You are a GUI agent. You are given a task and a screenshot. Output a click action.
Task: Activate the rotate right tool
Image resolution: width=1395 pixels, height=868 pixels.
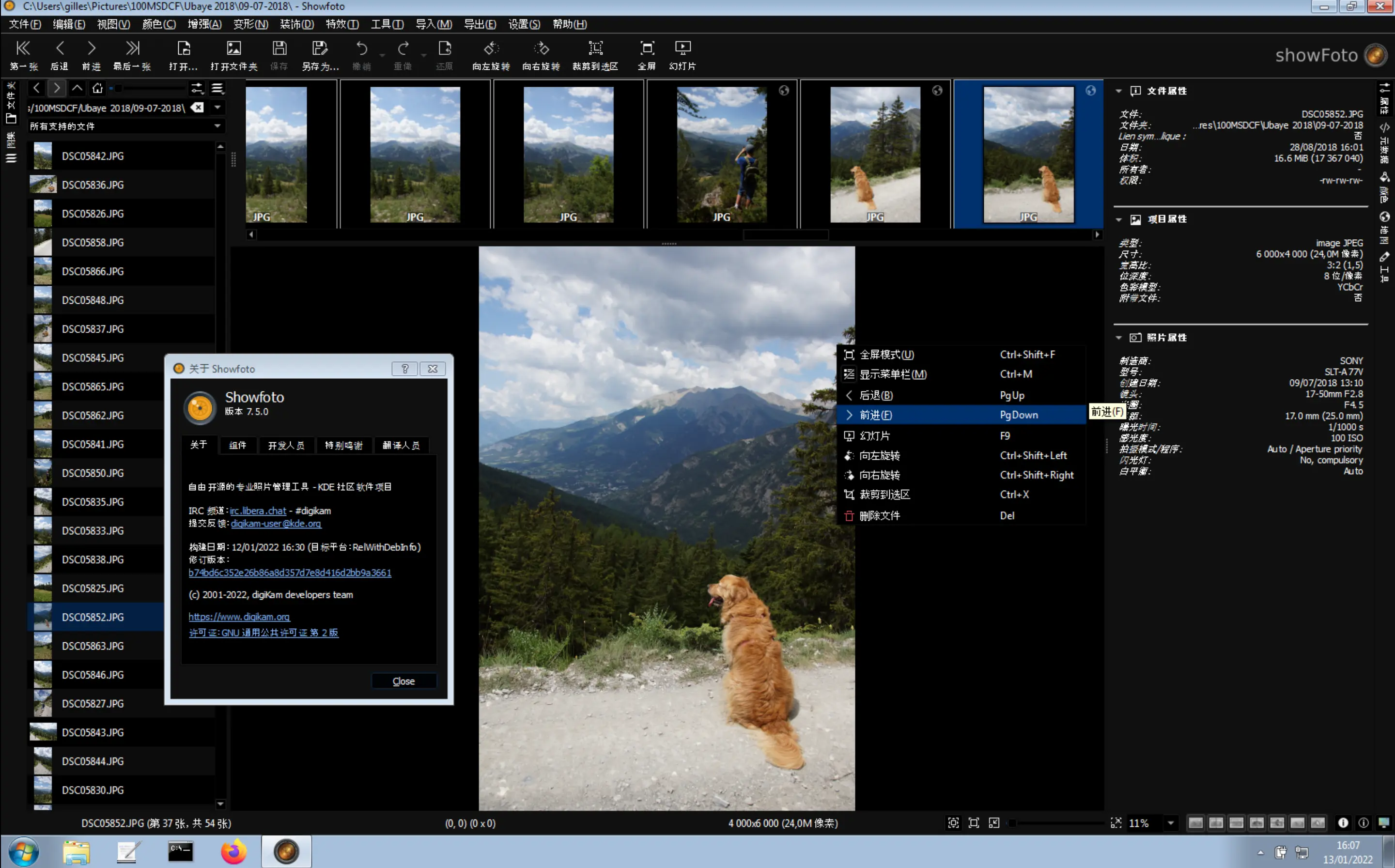[x=541, y=55]
